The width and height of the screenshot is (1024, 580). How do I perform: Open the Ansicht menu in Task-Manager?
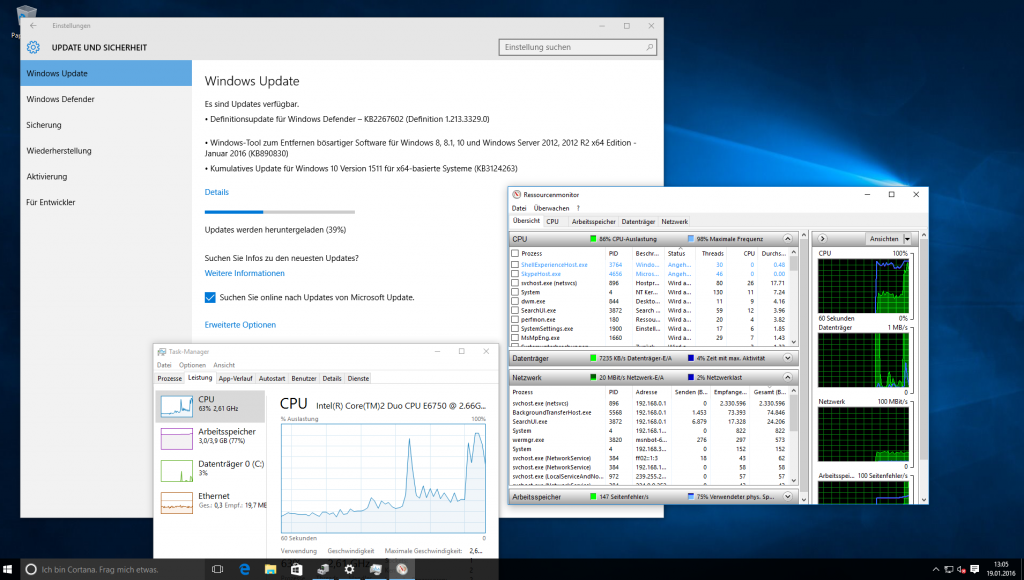(x=224, y=365)
